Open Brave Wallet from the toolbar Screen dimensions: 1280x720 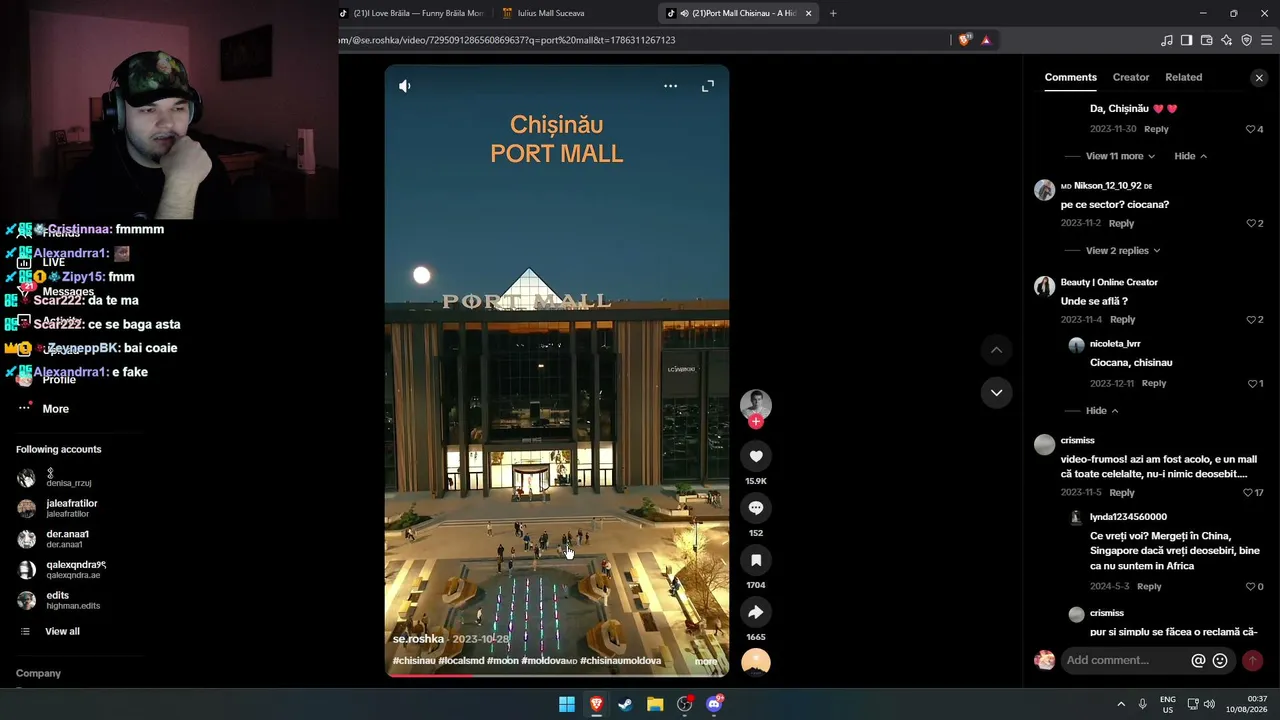1206,40
